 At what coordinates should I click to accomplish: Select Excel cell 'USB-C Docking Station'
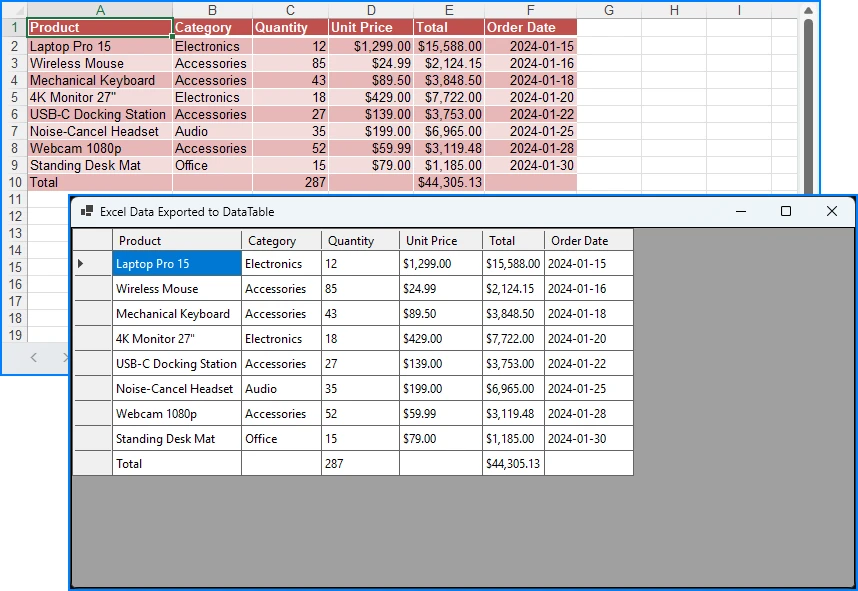[x=100, y=114]
